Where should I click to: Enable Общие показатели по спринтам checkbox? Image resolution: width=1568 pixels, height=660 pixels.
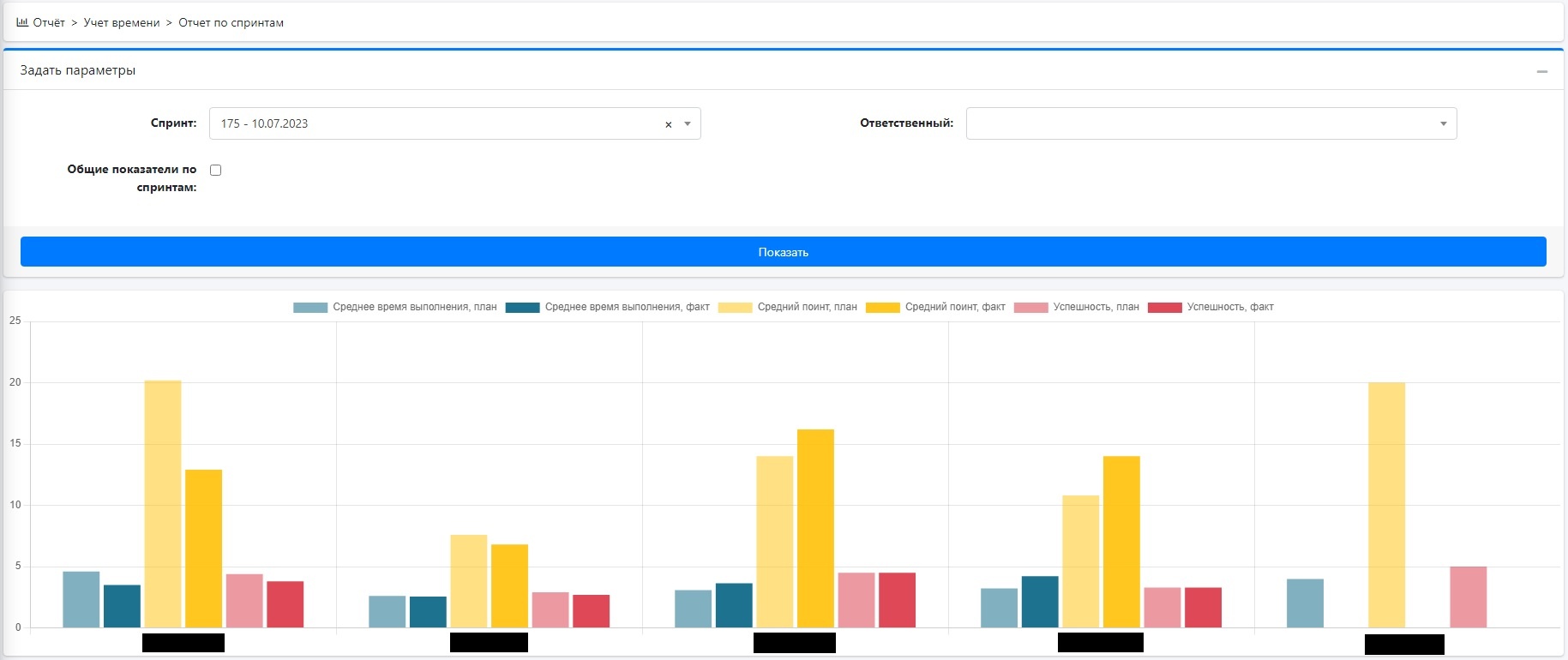(216, 171)
